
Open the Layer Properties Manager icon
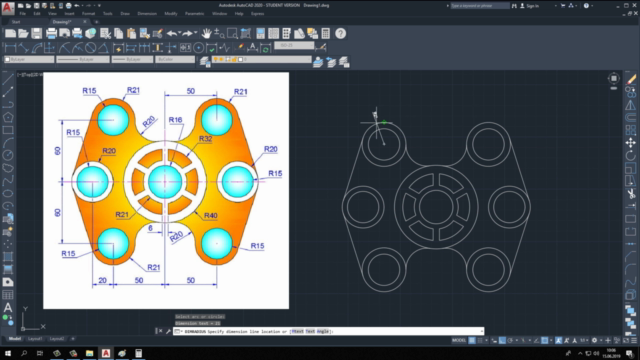pos(204,62)
